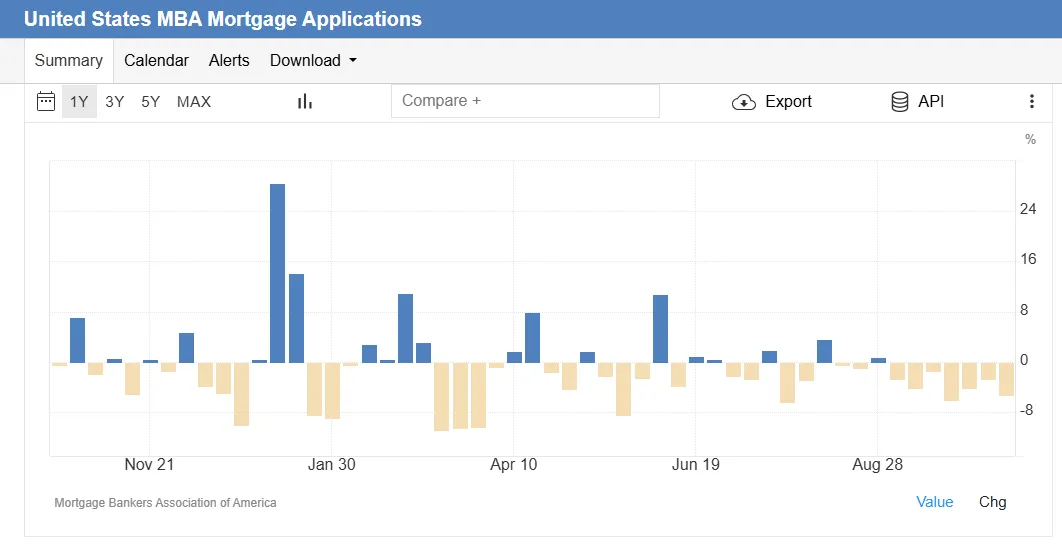Open the Alerts tab
This screenshot has height=555, width=1062.
point(229,60)
